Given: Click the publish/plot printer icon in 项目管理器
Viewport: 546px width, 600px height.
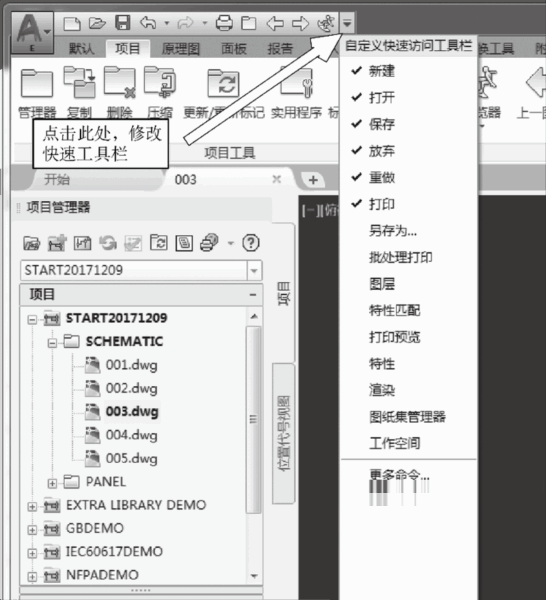Looking at the screenshot, I should (x=209, y=243).
